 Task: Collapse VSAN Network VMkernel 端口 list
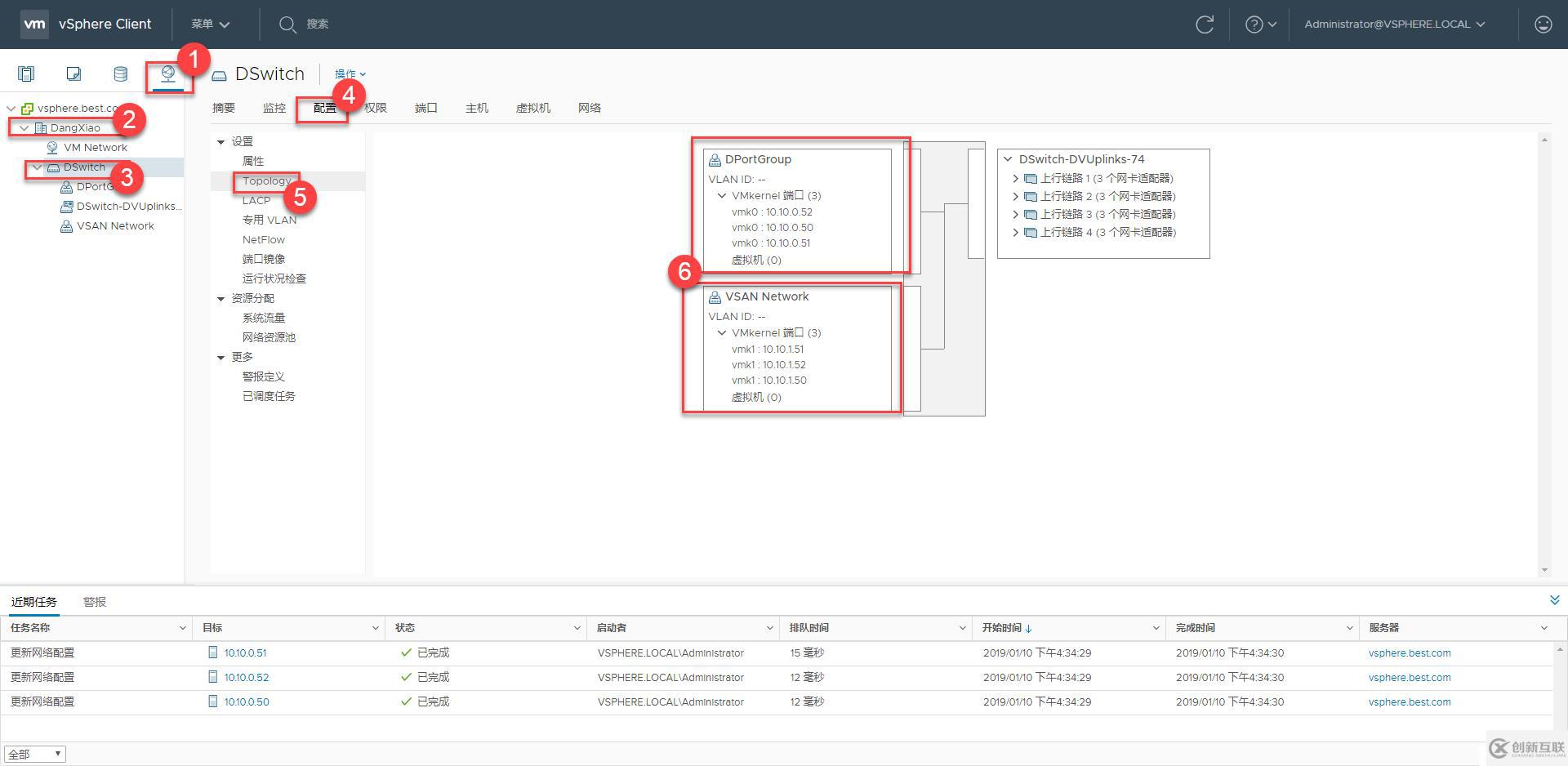click(x=722, y=332)
